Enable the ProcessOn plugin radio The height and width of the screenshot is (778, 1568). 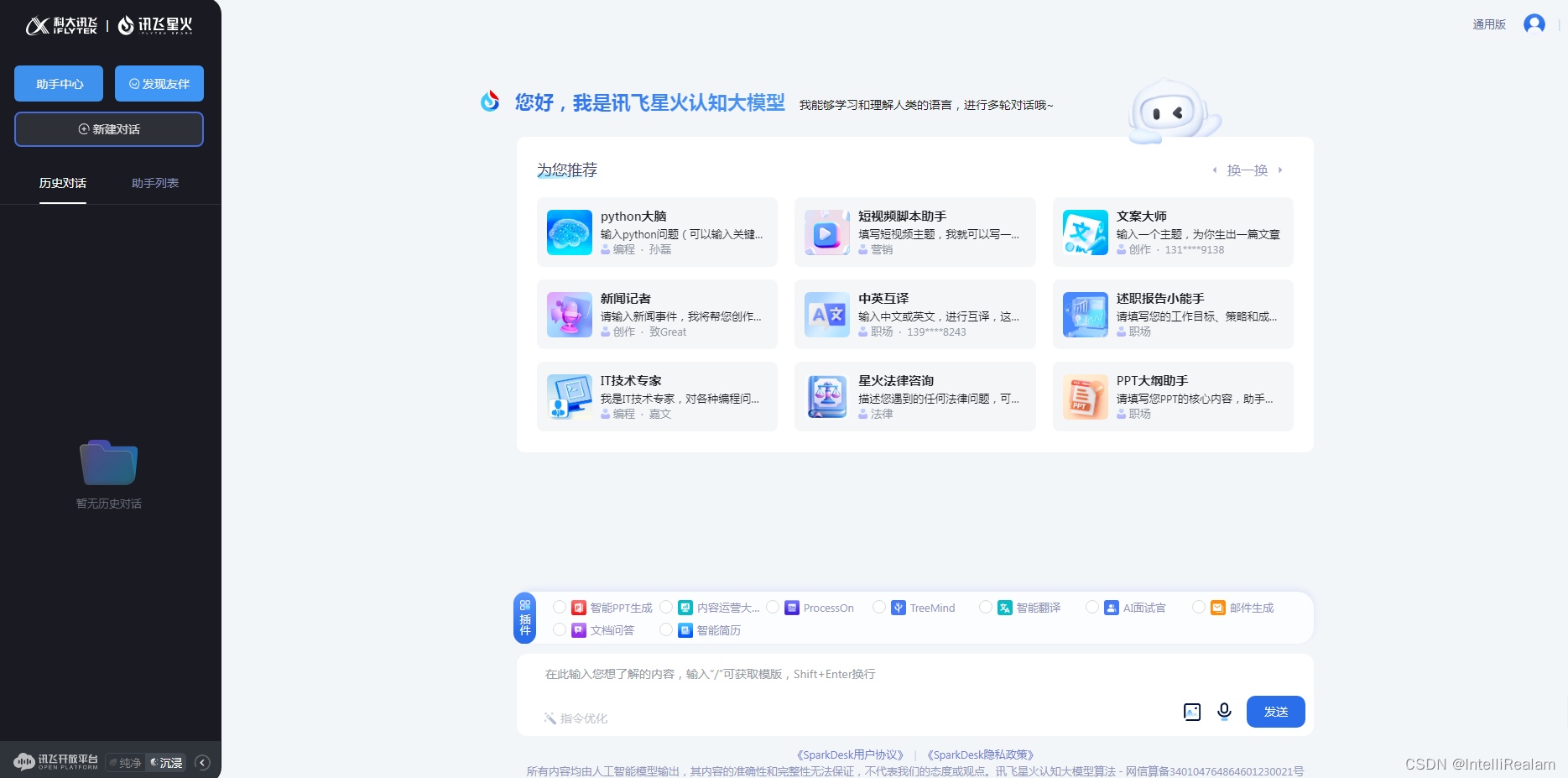773,607
